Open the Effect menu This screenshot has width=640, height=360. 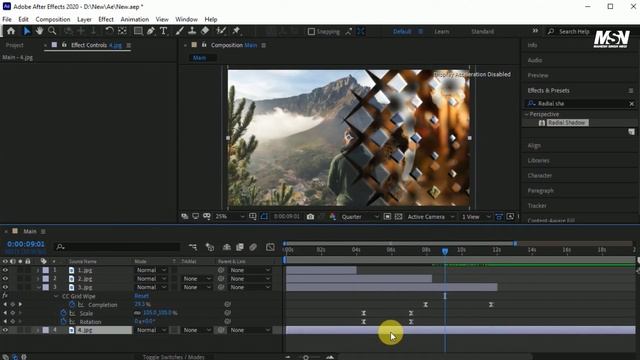pos(106,19)
